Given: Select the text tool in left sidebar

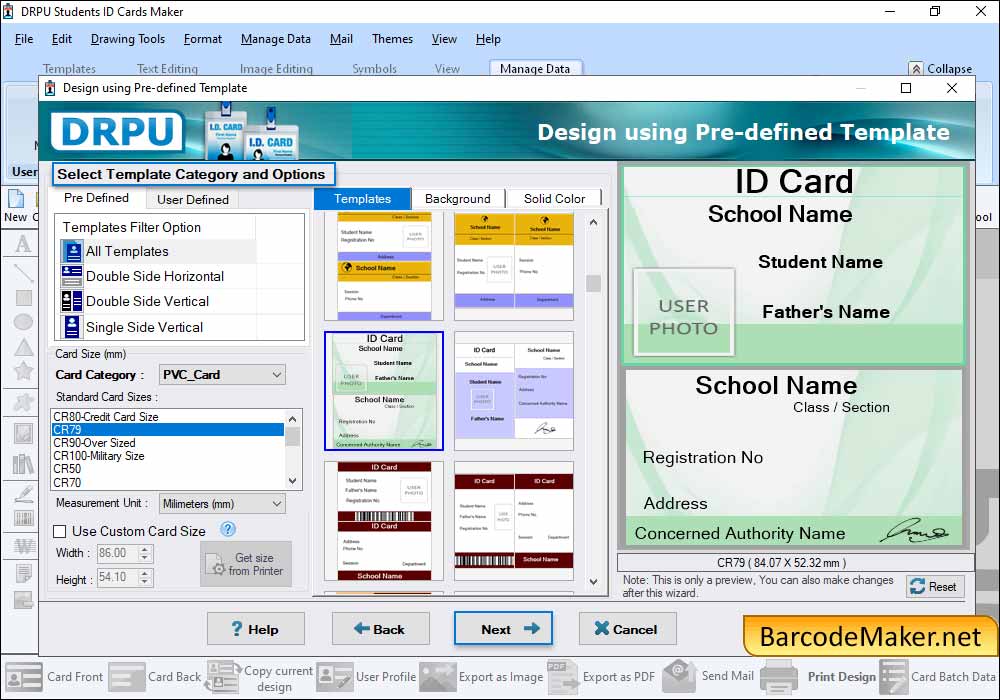Looking at the screenshot, I should (23, 244).
